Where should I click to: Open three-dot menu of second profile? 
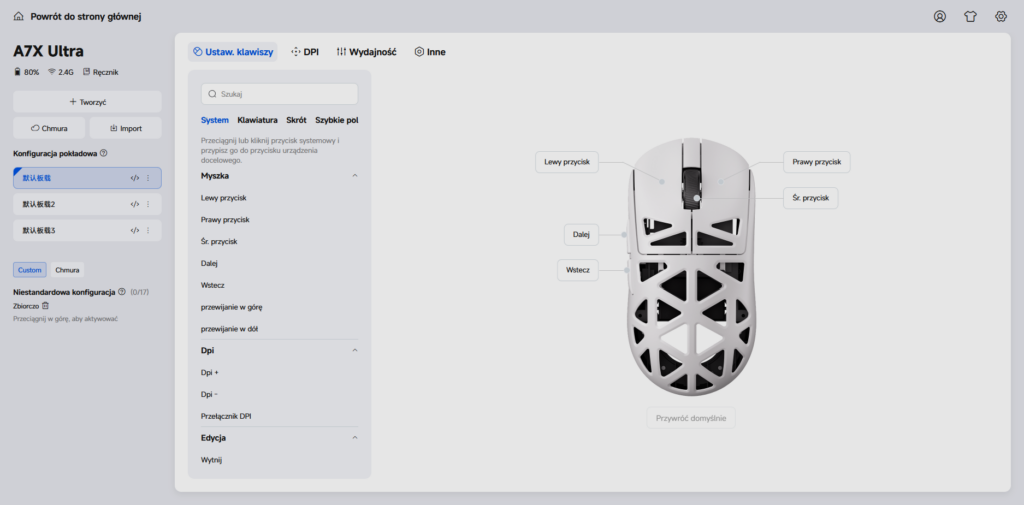(x=148, y=204)
